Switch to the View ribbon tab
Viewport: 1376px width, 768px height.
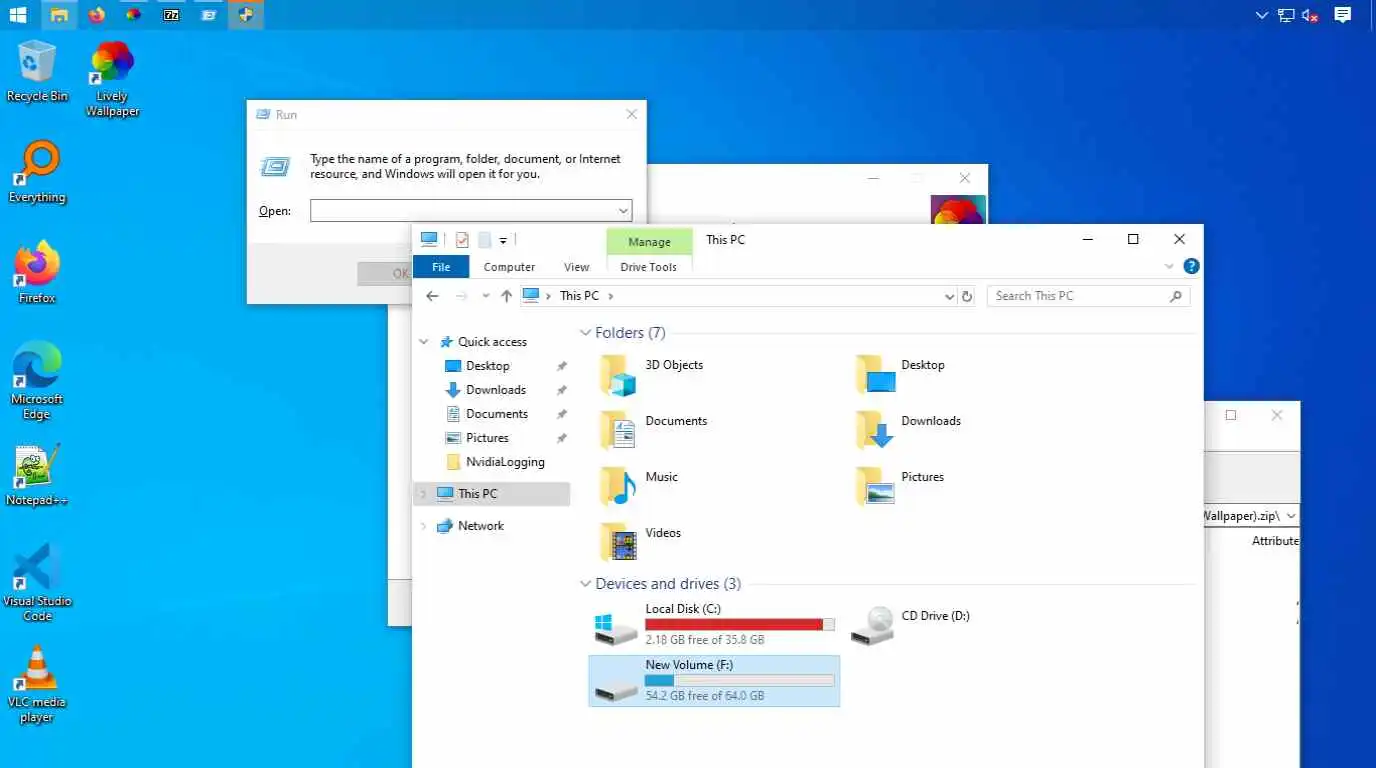click(576, 267)
